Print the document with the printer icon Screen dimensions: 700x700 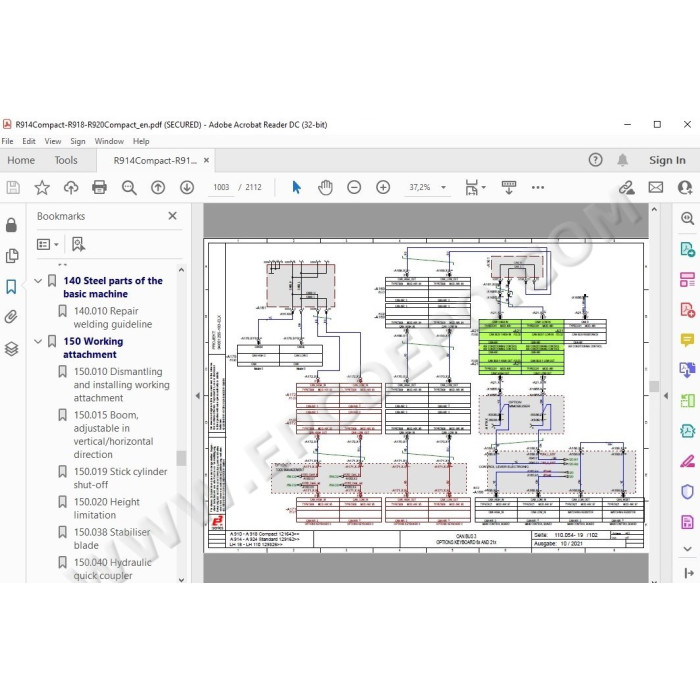[100, 188]
